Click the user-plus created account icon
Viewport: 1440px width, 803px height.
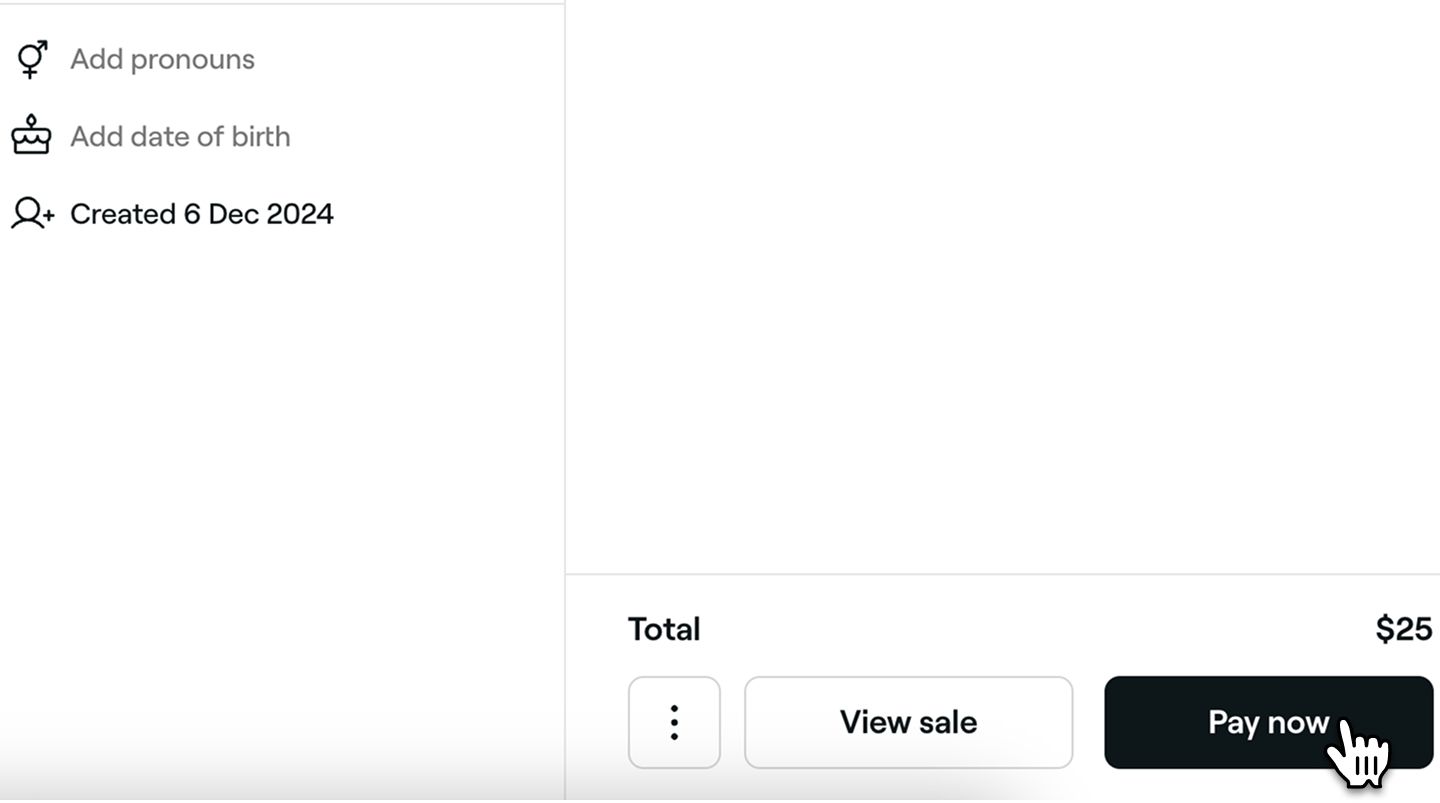(32, 214)
